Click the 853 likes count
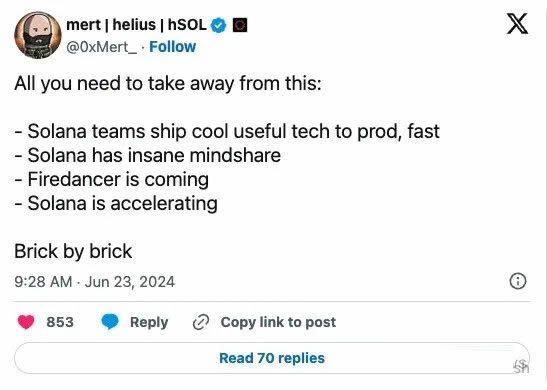The image size is (547, 390). point(60,322)
